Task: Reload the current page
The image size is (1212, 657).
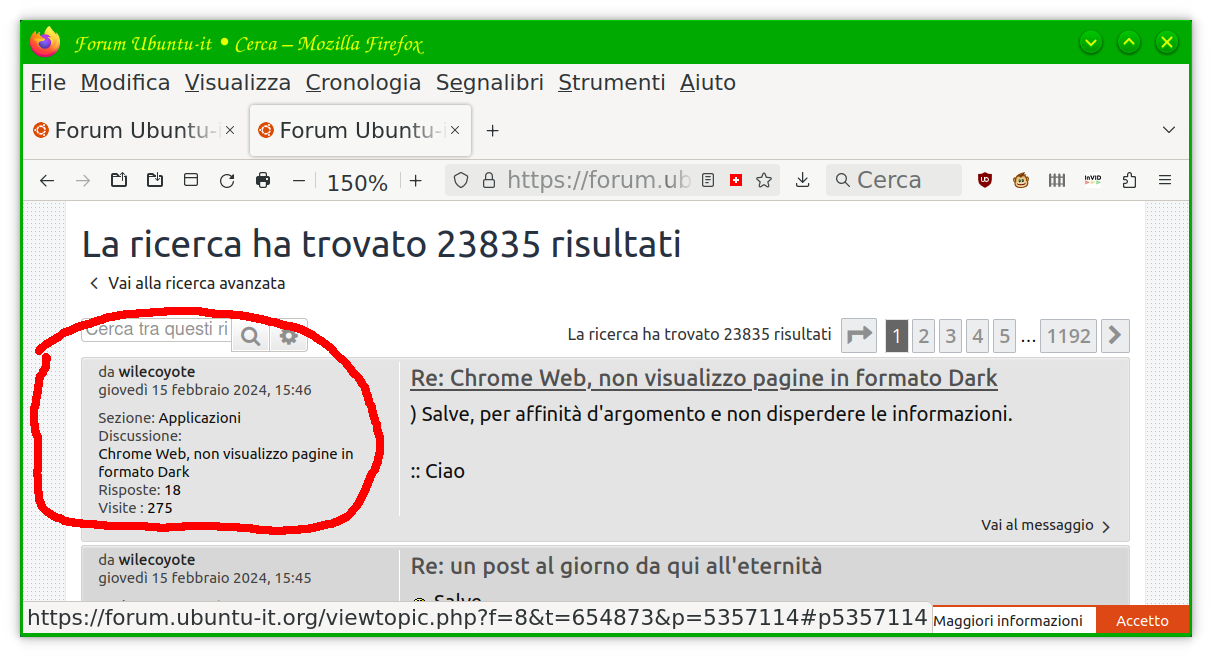Action: pos(227,181)
